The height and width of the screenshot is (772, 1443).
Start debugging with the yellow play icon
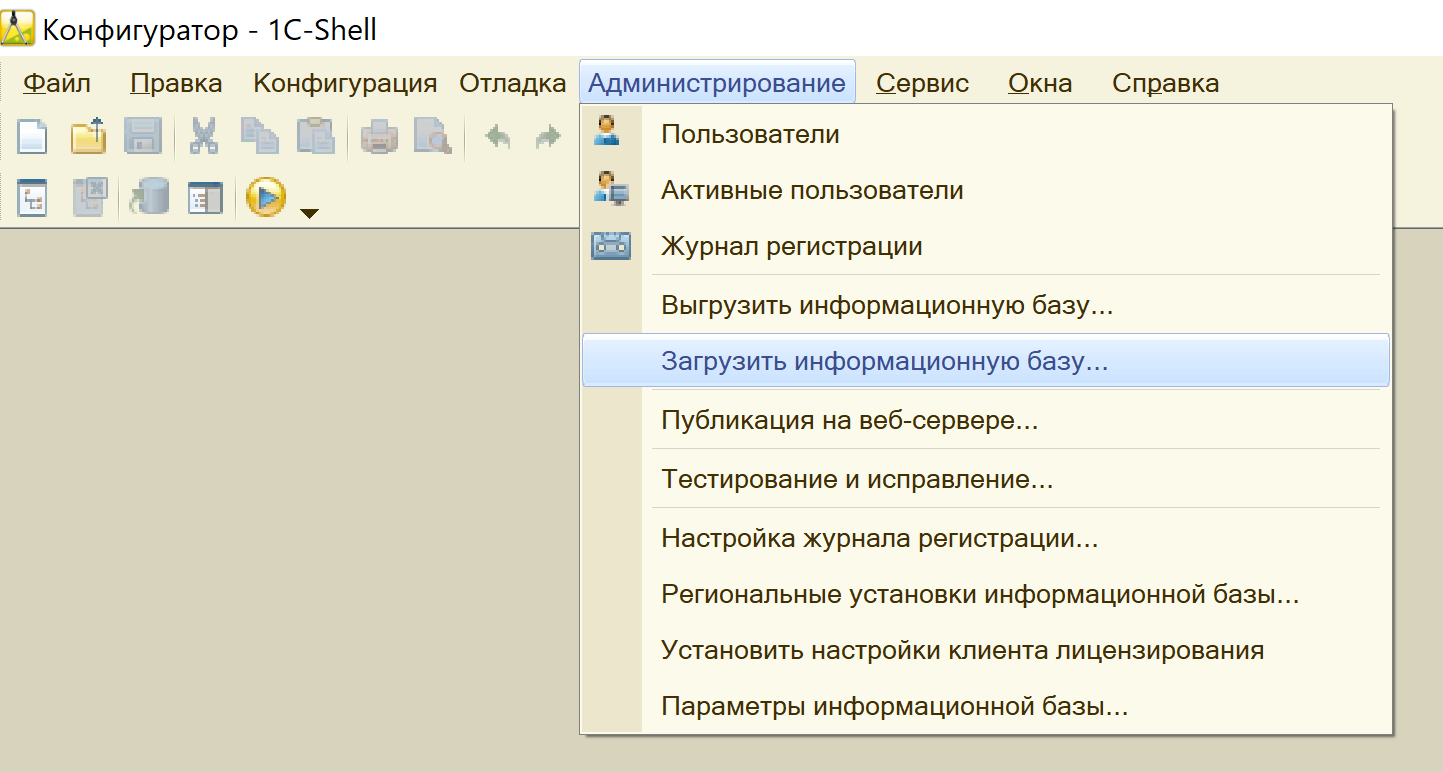pyautogui.click(x=267, y=197)
